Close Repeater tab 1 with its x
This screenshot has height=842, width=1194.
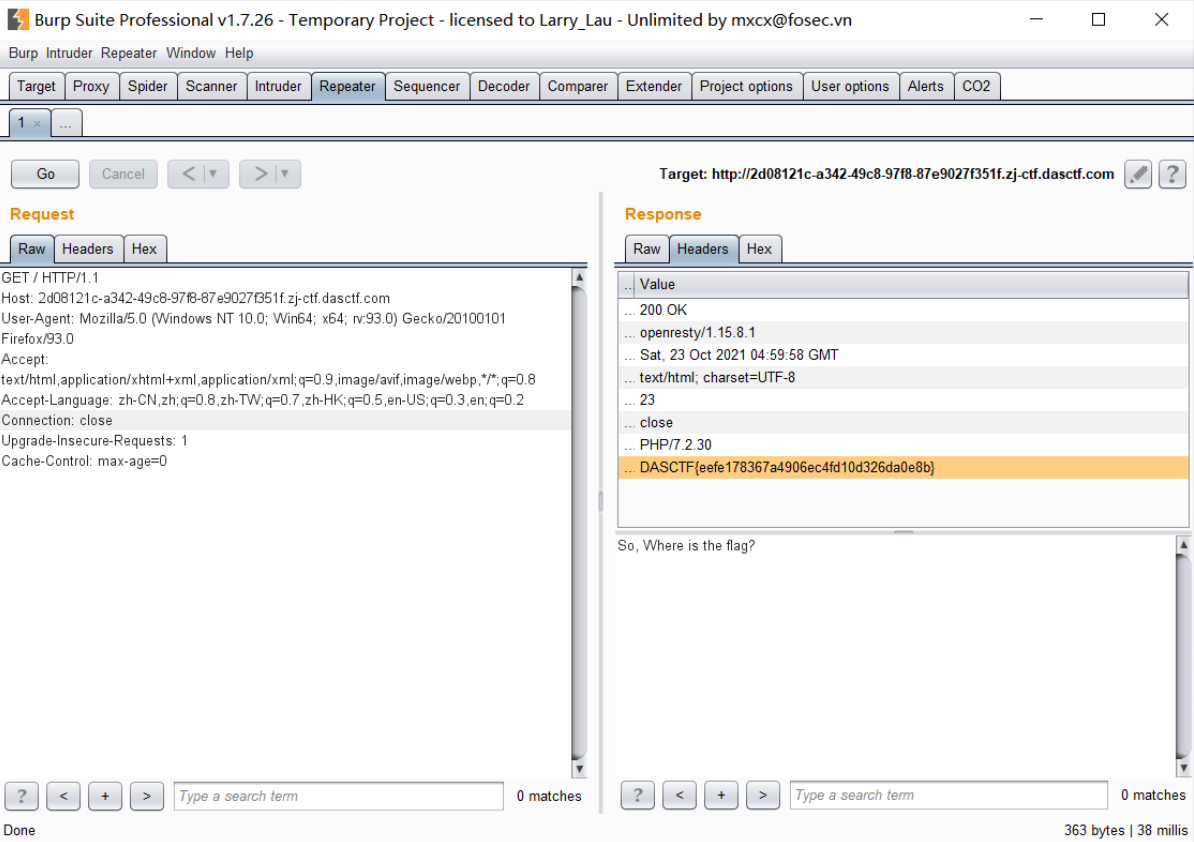click(37, 123)
